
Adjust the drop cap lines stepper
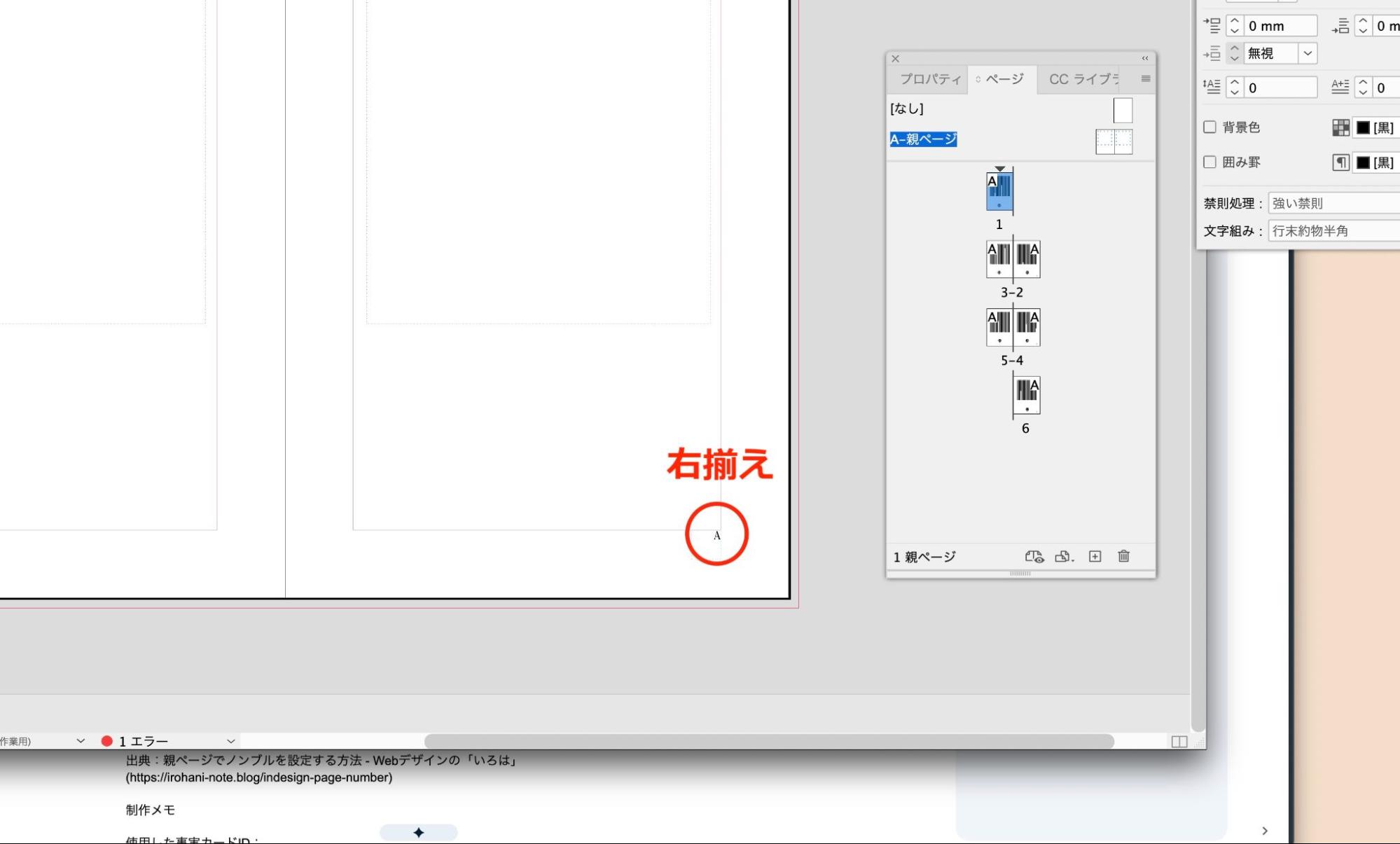[x=1235, y=88]
